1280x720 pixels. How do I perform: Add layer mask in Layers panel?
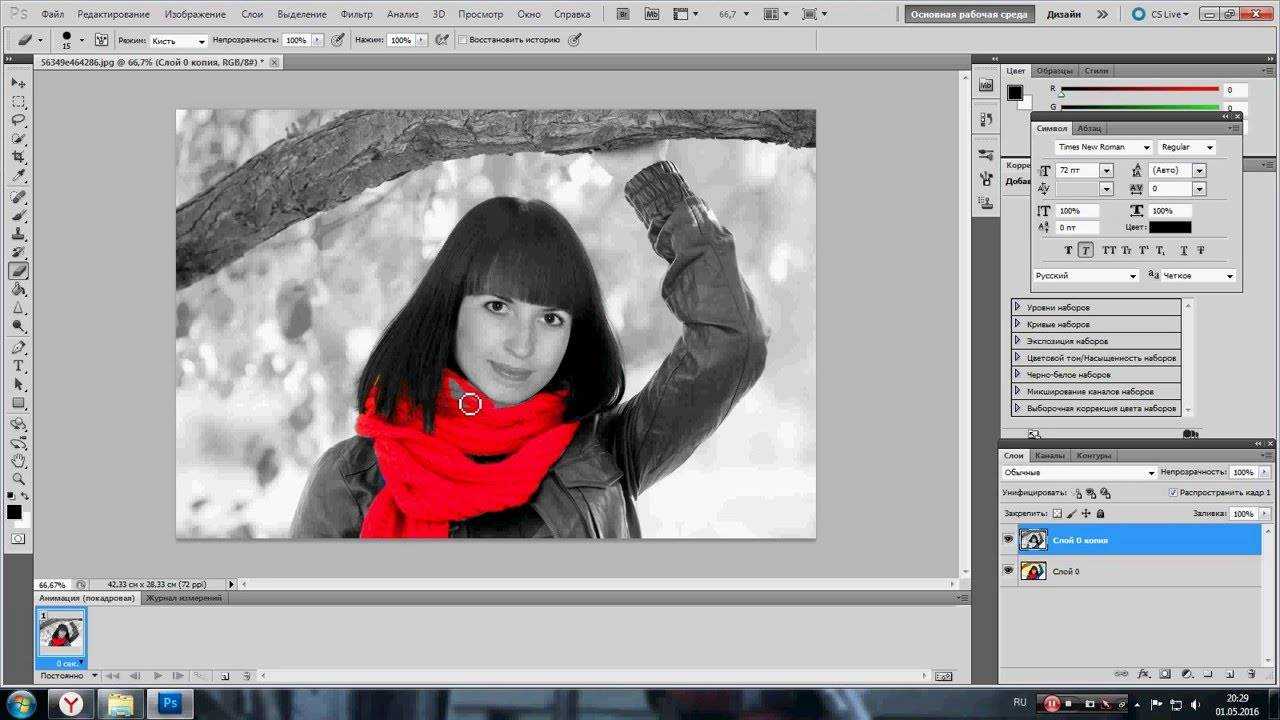point(1163,674)
